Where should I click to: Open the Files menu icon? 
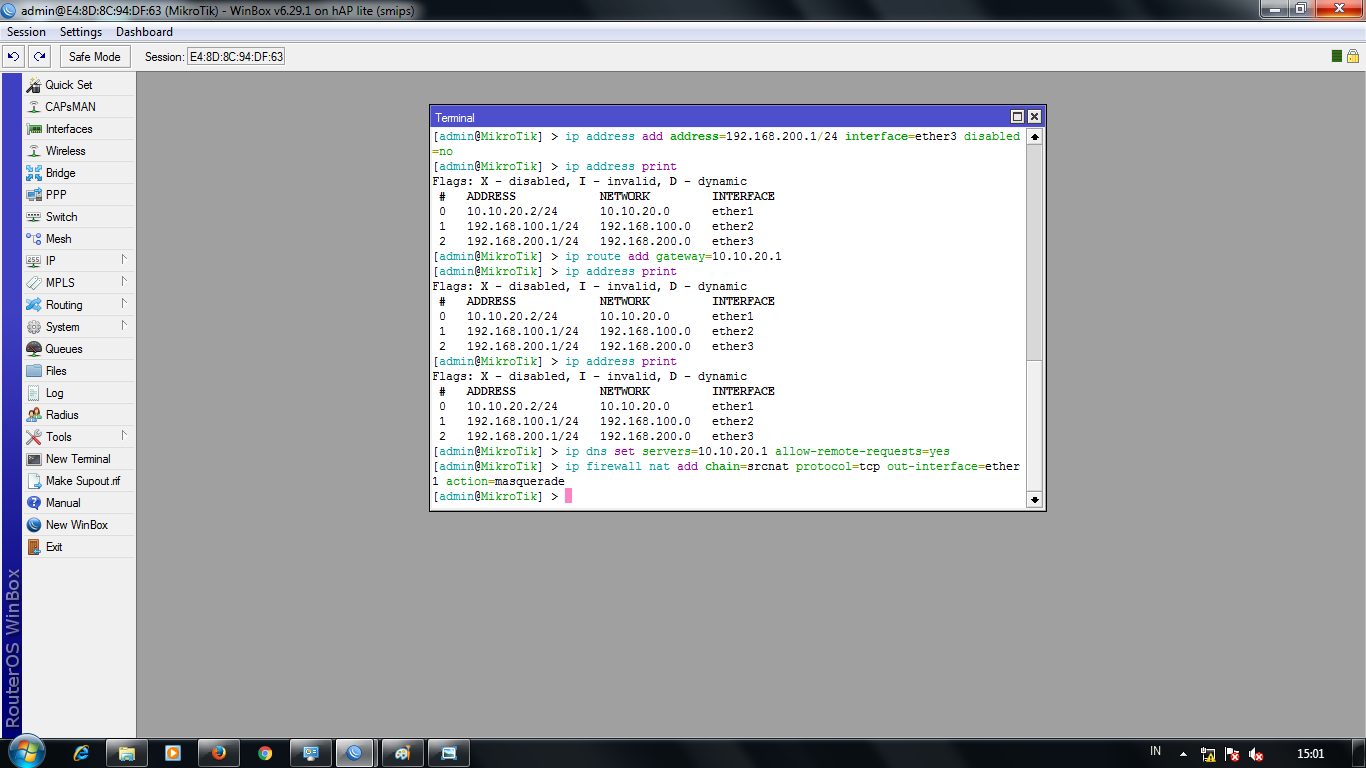pyautogui.click(x=34, y=371)
